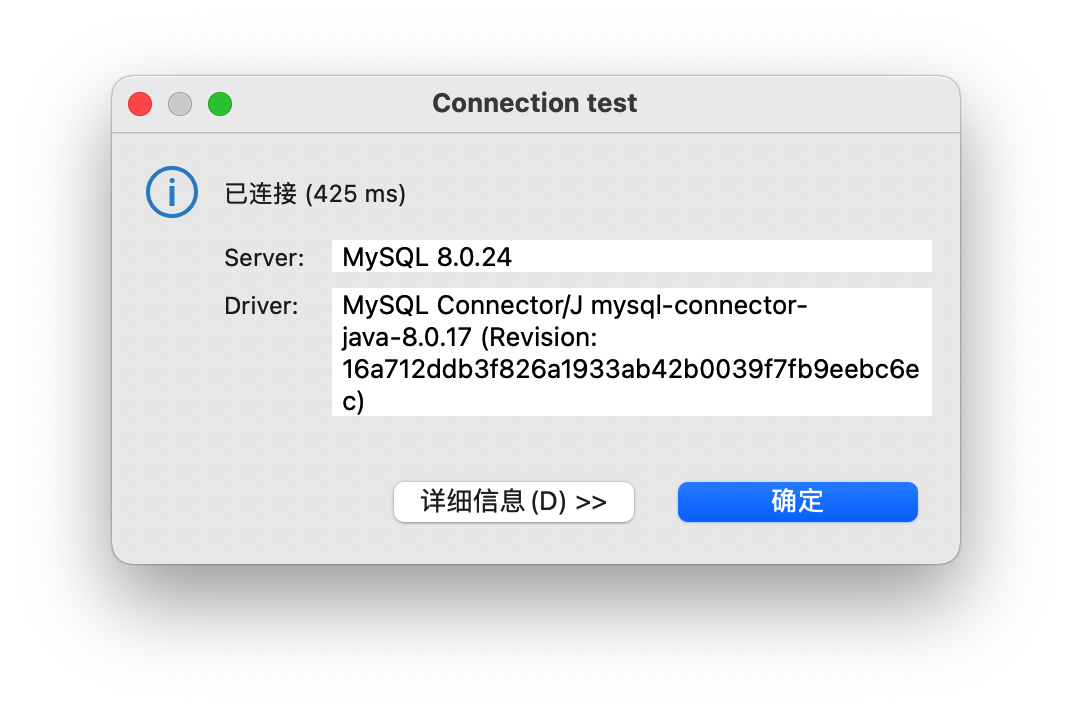Close the Connection test dialog

(x=140, y=104)
